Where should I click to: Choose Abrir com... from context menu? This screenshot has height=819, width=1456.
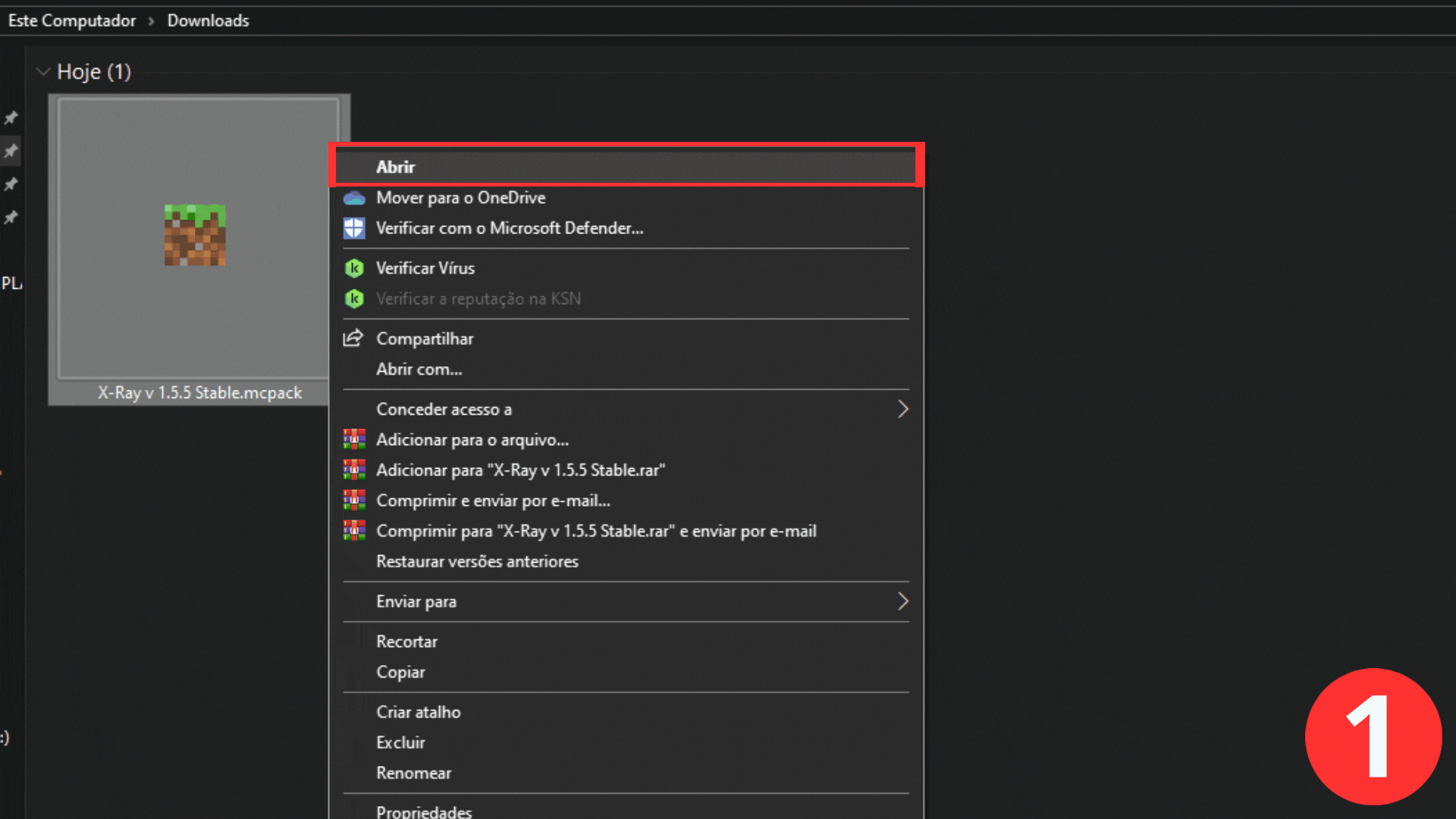(419, 369)
